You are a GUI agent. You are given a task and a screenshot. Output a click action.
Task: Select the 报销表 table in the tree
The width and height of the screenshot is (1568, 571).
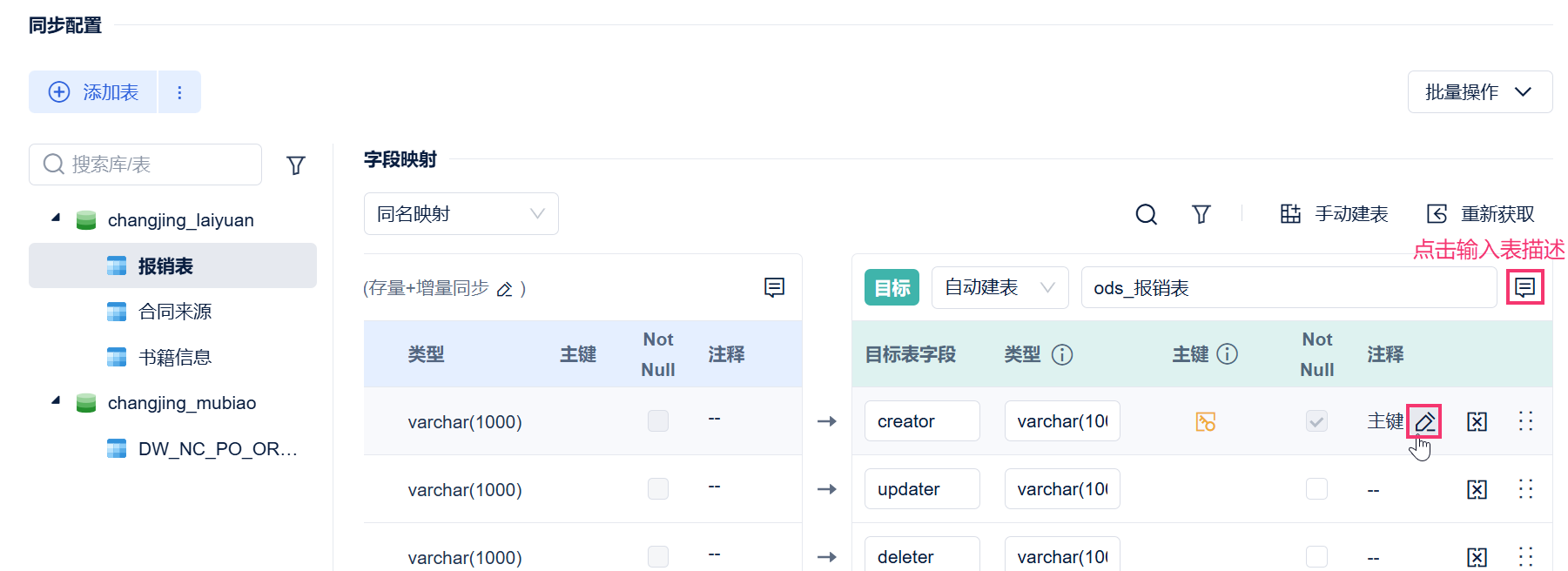[x=172, y=265]
